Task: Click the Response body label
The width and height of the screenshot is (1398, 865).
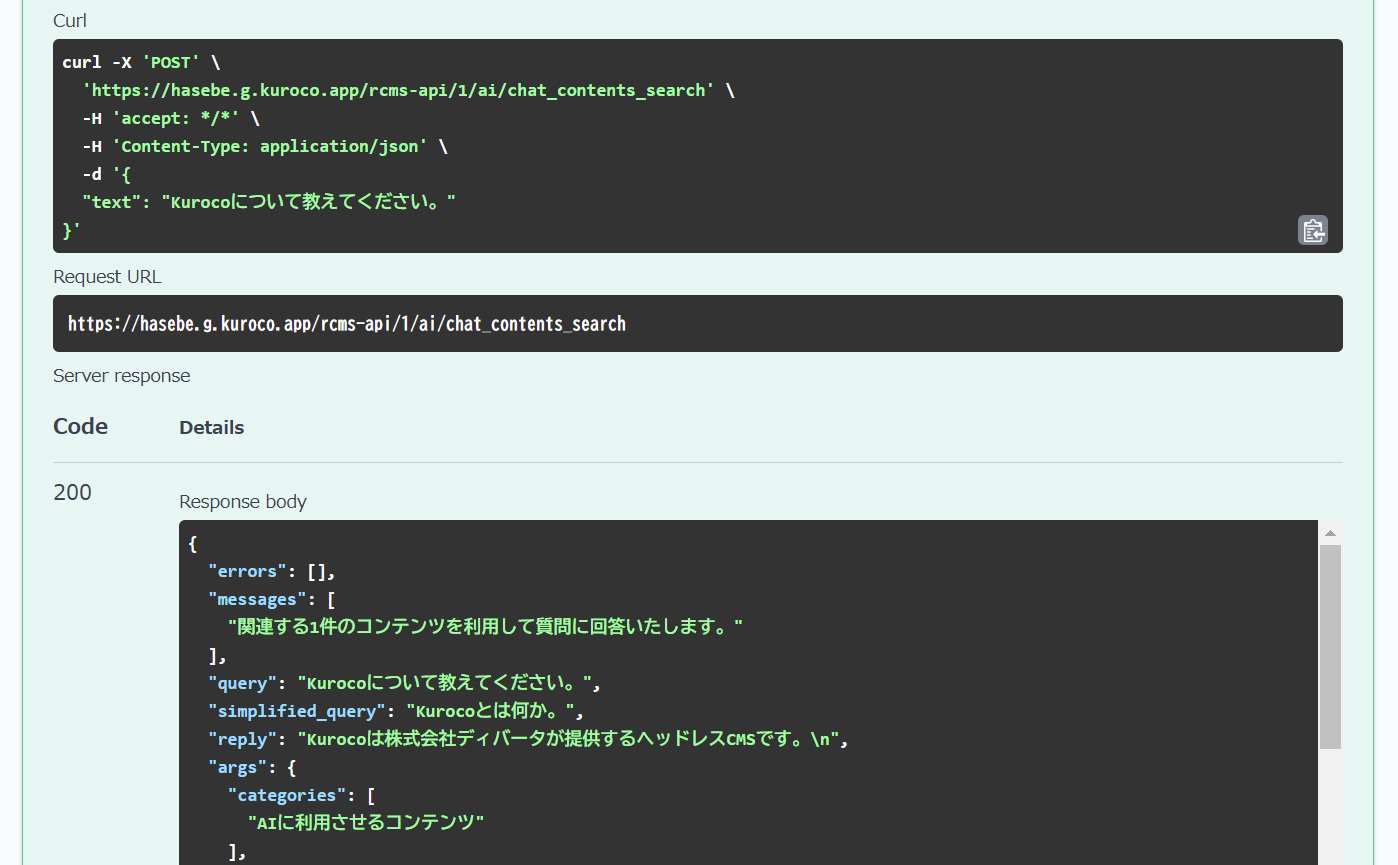Action: (x=243, y=502)
